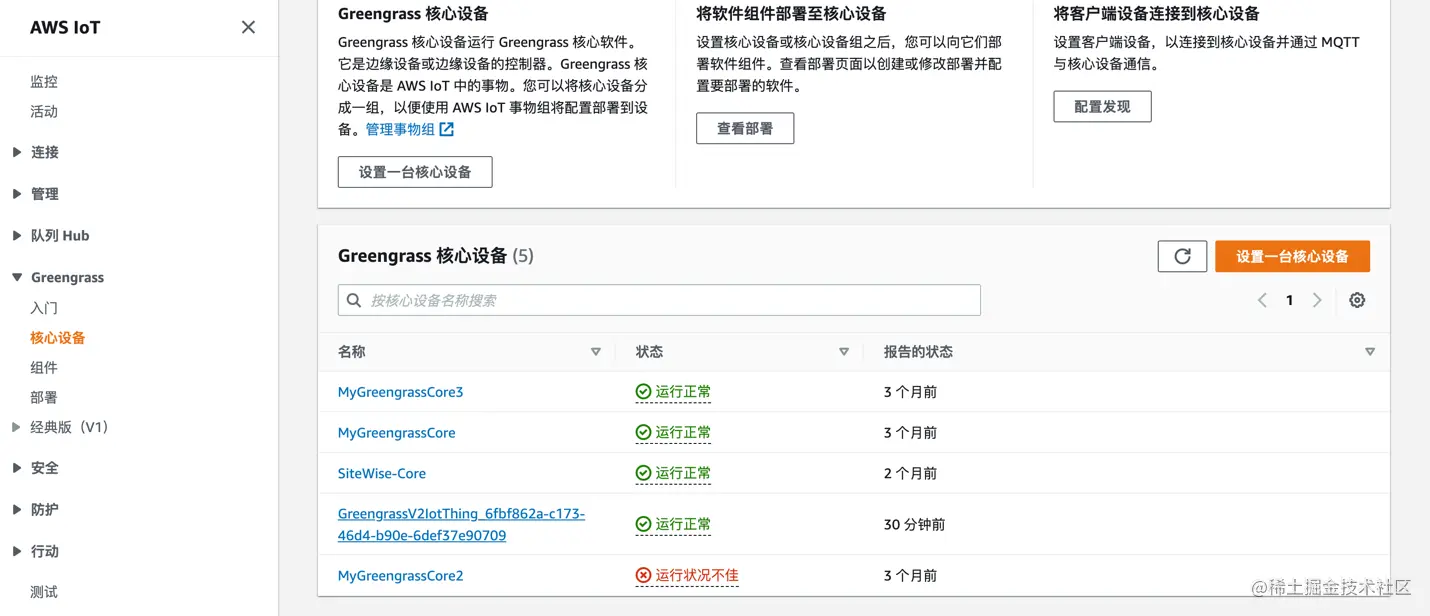Click red error icon for MyGreengrassCore2
This screenshot has width=1430, height=616.
[643, 575]
